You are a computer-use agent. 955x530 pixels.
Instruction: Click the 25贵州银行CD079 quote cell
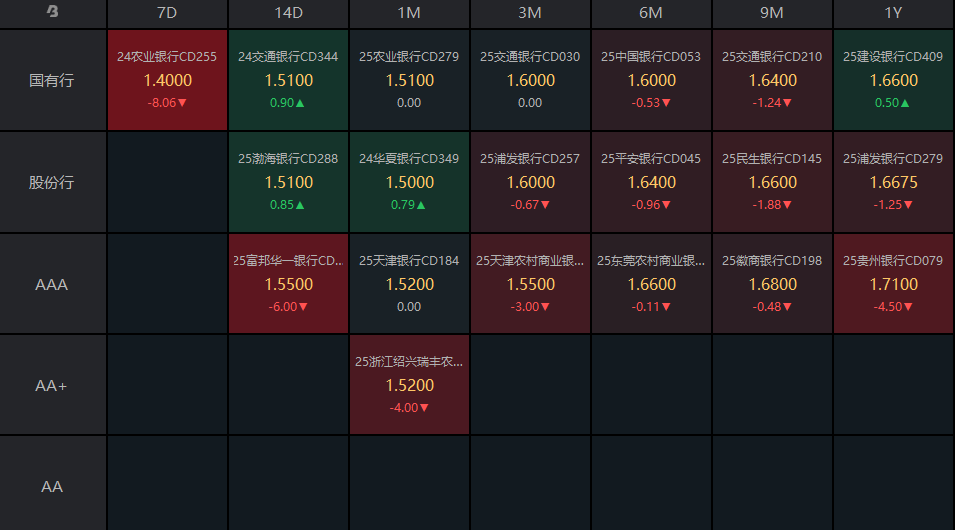pyautogui.click(x=893, y=284)
